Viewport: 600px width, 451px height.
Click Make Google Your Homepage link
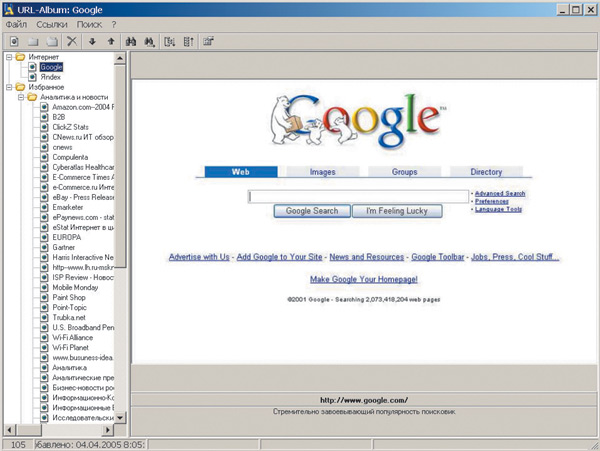click(364, 279)
